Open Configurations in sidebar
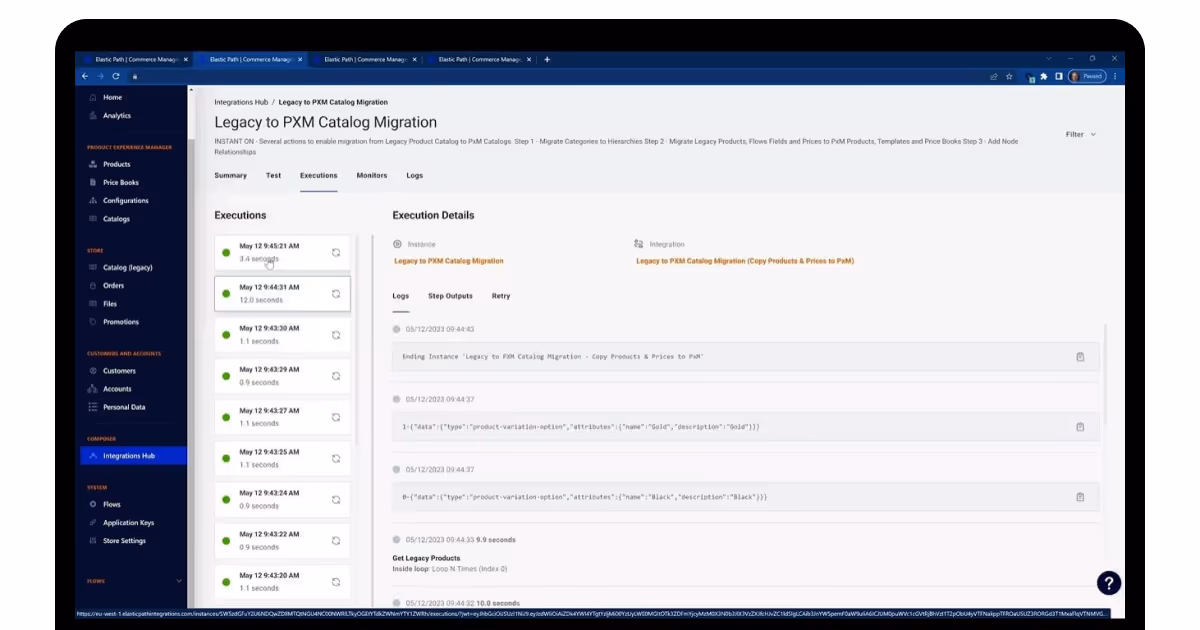 coord(125,200)
